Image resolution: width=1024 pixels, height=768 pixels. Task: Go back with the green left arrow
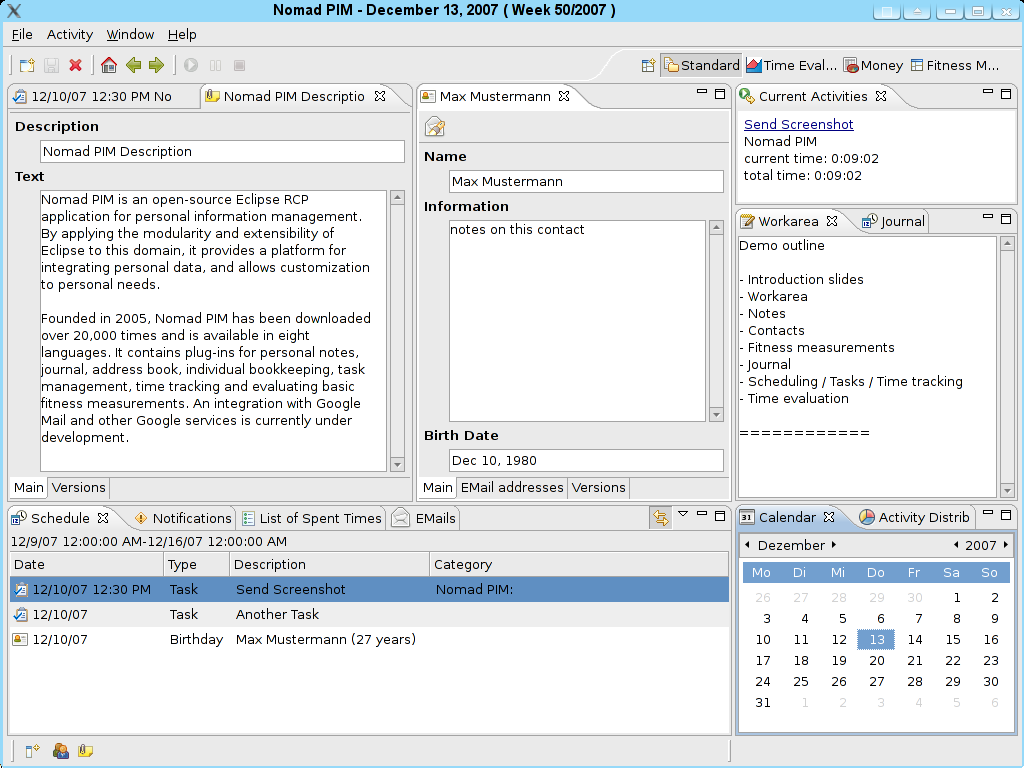133,65
